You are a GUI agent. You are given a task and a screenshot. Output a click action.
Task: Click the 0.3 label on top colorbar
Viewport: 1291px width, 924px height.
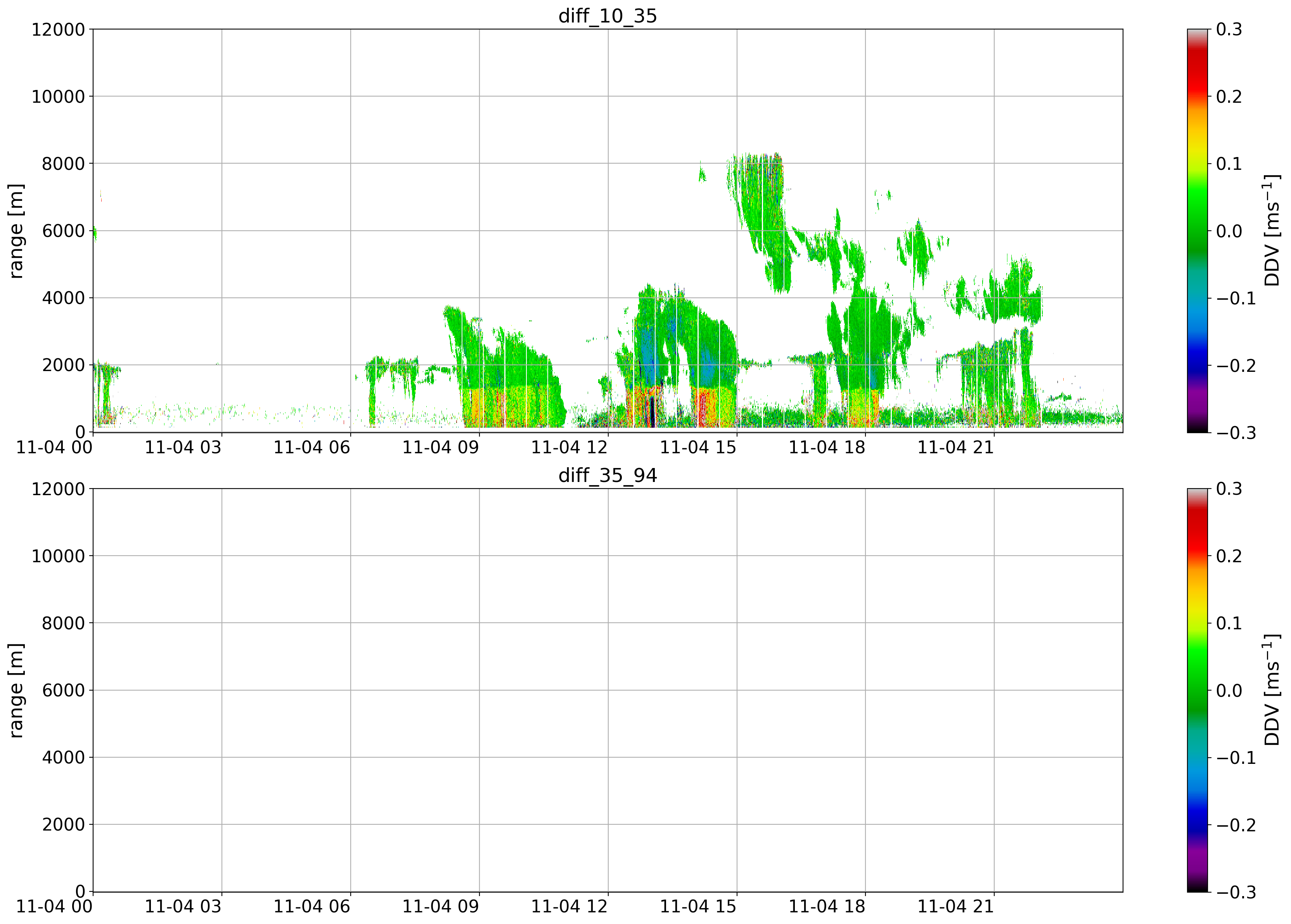point(1230,29)
